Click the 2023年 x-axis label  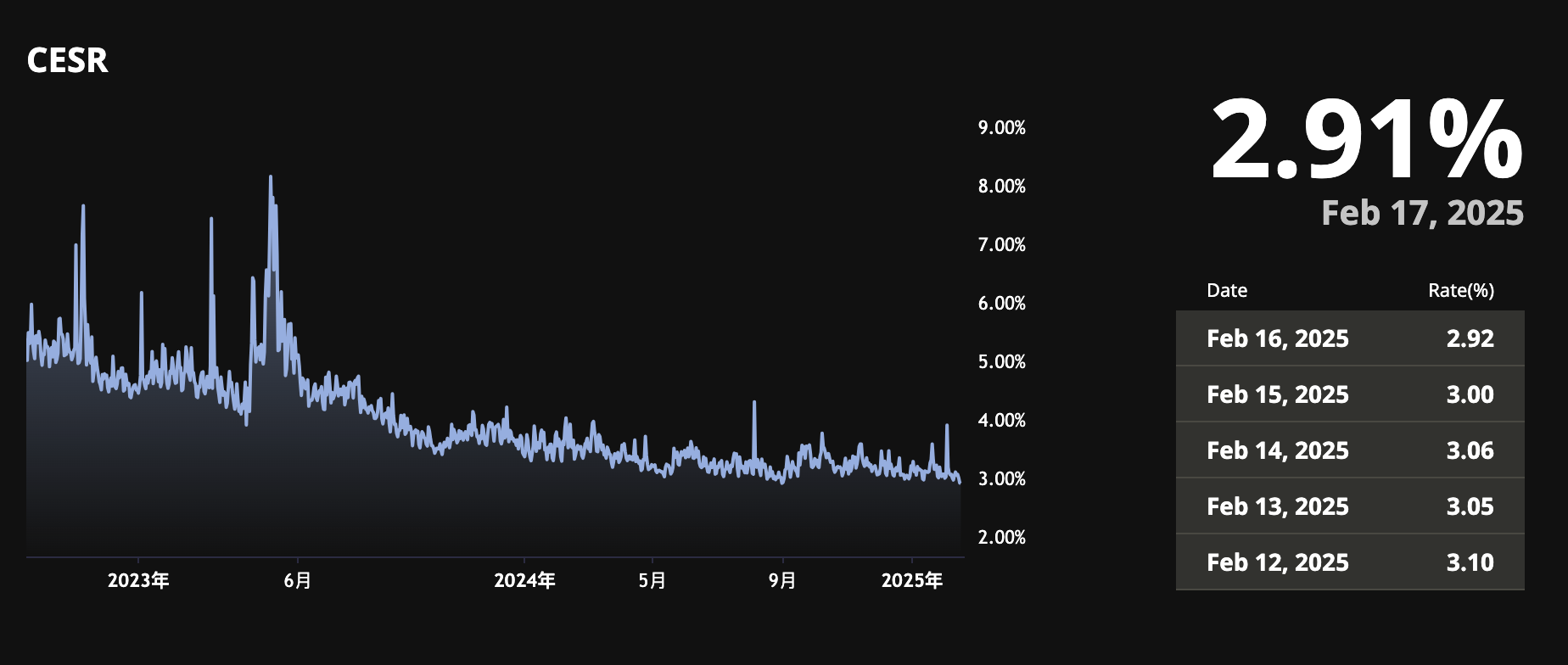click(138, 581)
